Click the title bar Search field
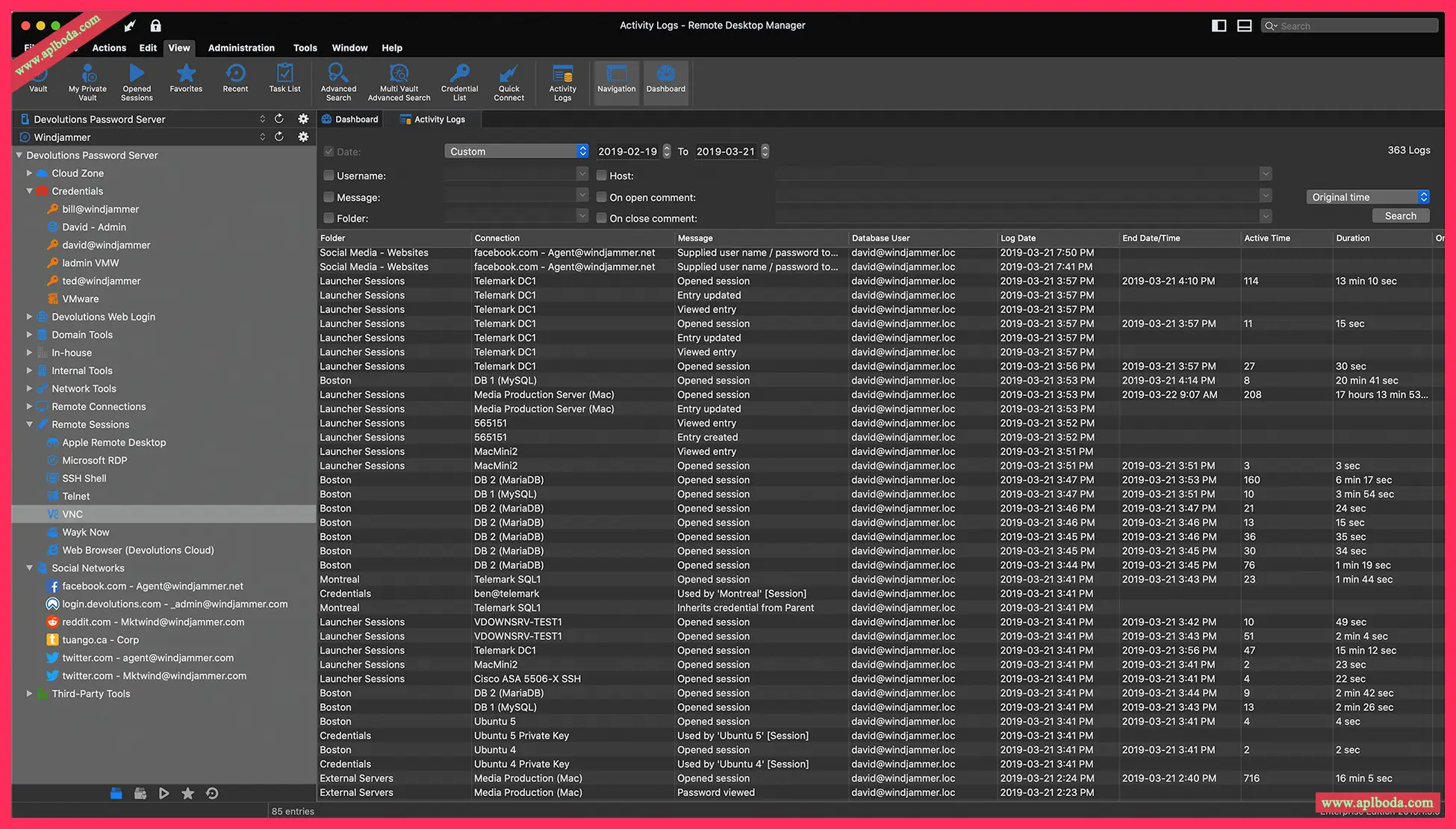This screenshot has width=1456, height=829. pyautogui.click(x=1350, y=26)
